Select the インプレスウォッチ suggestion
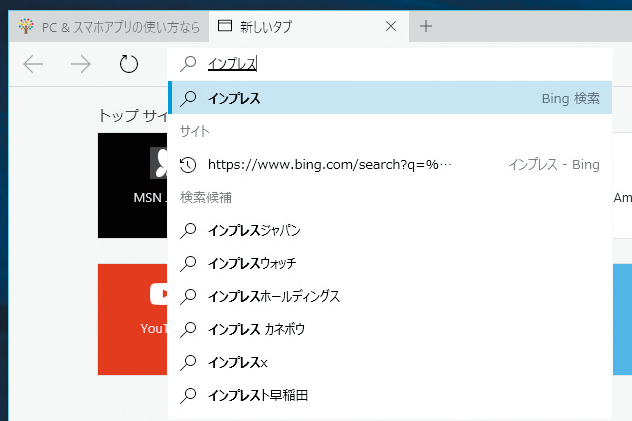632x421 pixels. pyautogui.click(x=390, y=263)
